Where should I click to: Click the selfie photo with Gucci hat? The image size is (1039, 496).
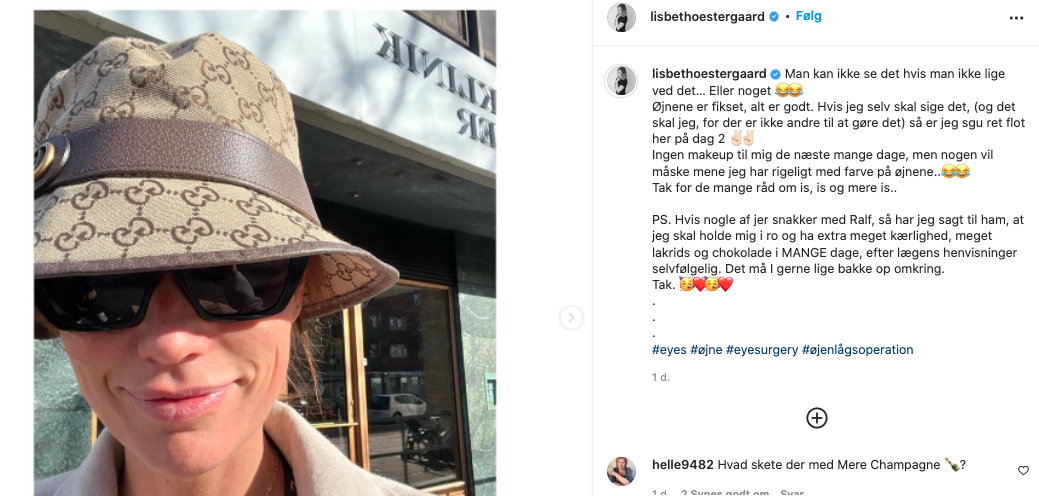(265, 253)
